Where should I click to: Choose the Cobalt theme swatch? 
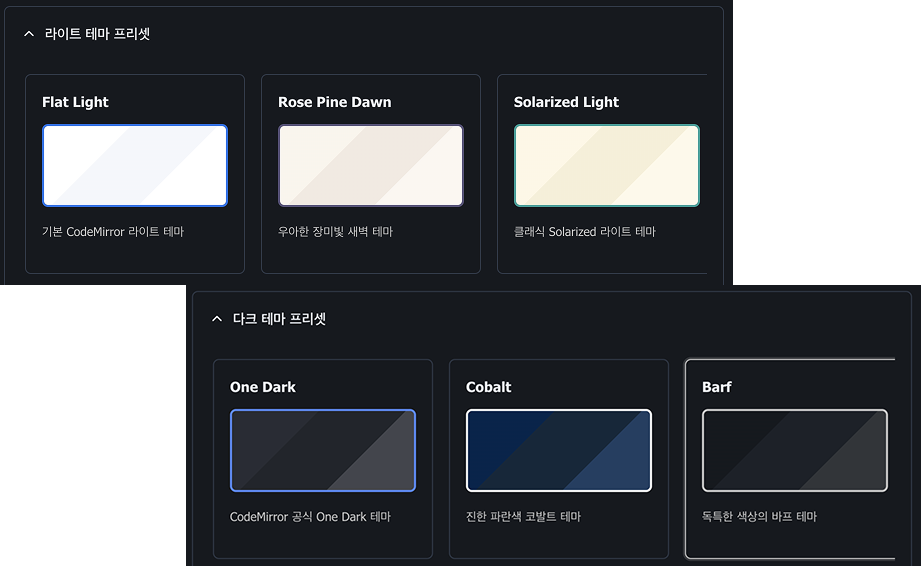(559, 450)
